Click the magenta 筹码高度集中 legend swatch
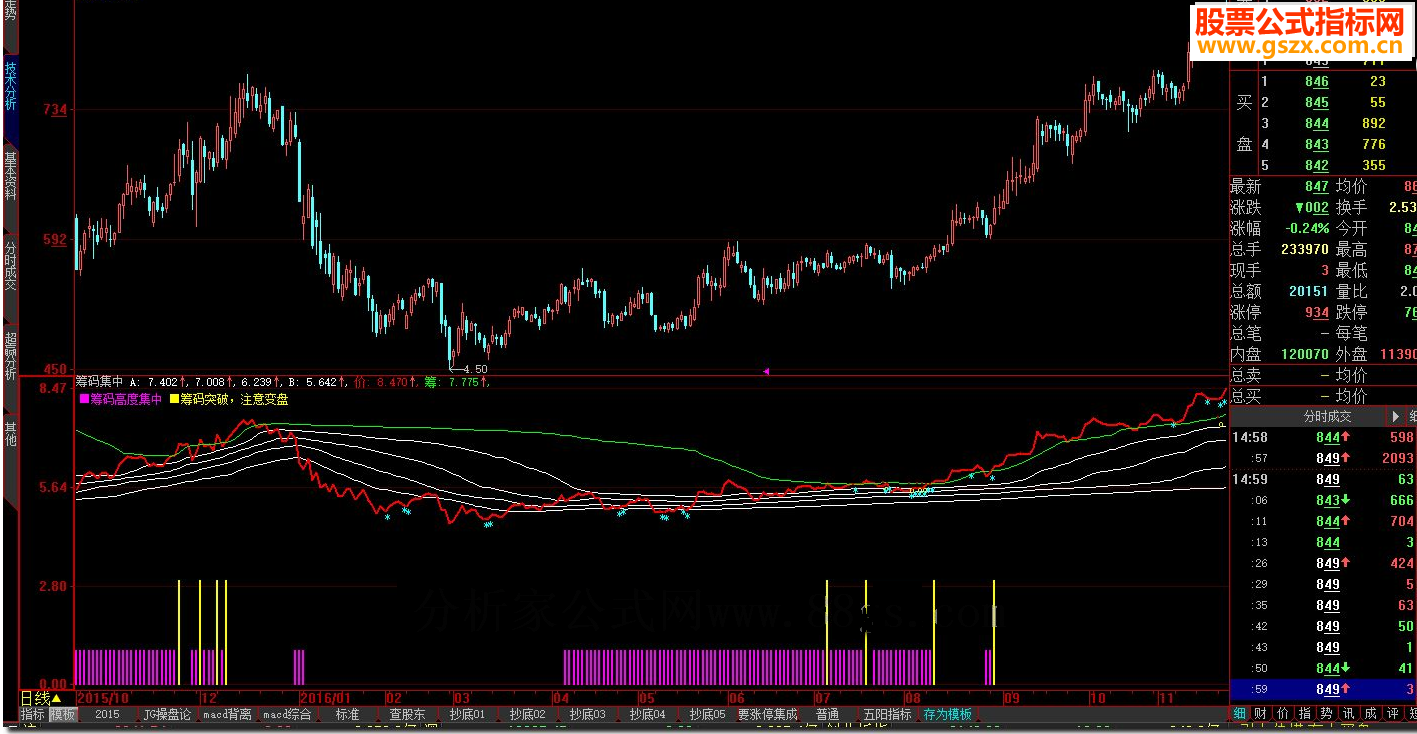1417x734 pixels. [84, 400]
